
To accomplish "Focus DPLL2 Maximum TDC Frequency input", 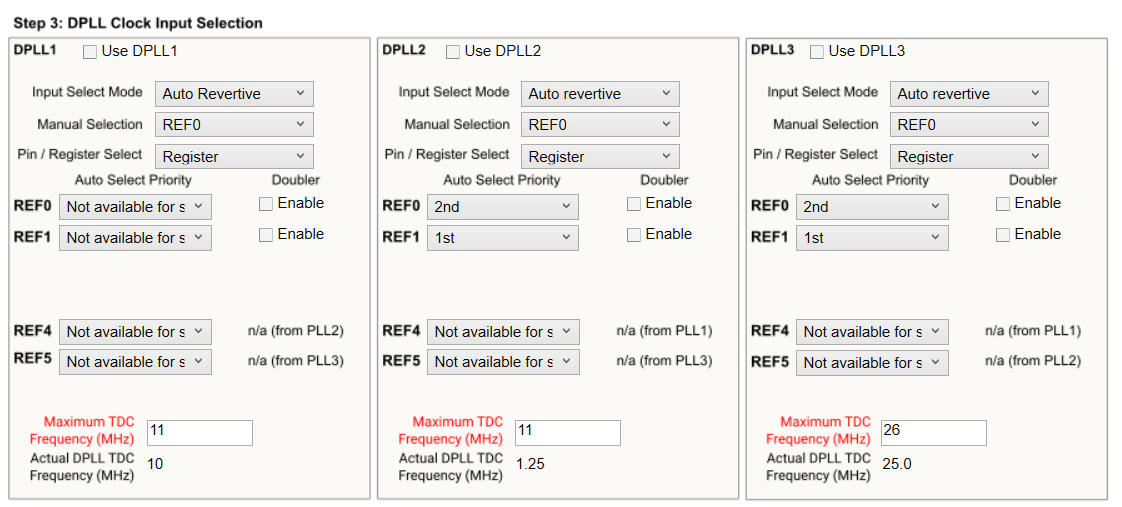I will click(567, 432).
